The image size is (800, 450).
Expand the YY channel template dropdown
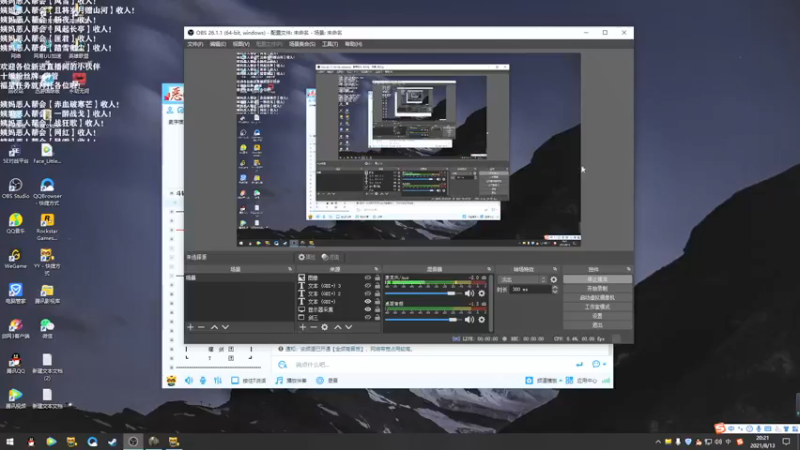[x=561, y=381]
